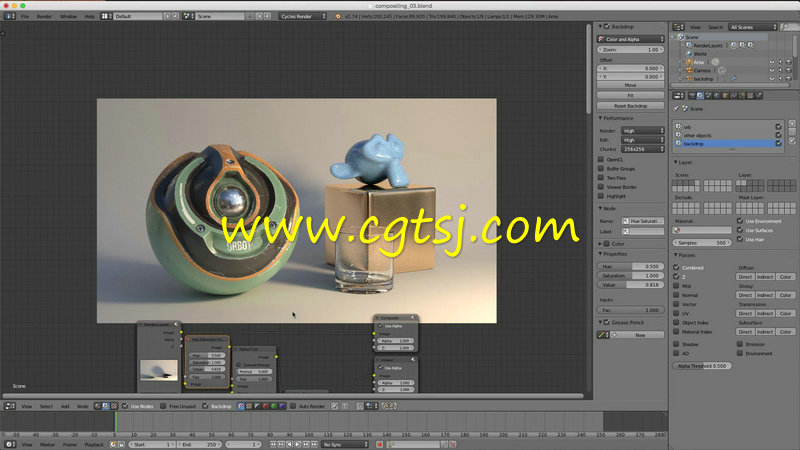Click the outliner editor type icon
Viewport: 800px width, 450px height.
(x=678, y=27)
